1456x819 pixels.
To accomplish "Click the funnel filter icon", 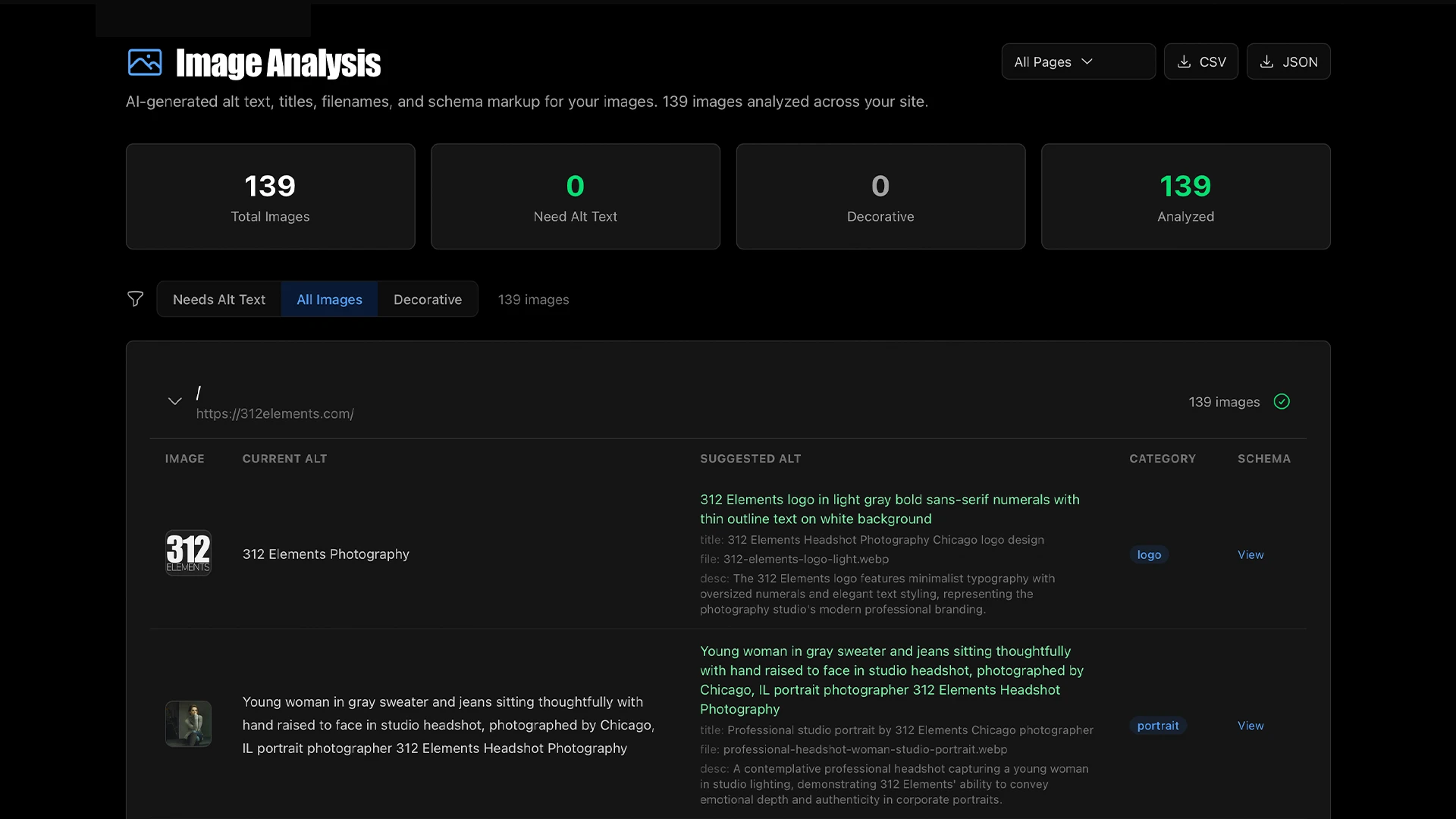I will [135, 300].
